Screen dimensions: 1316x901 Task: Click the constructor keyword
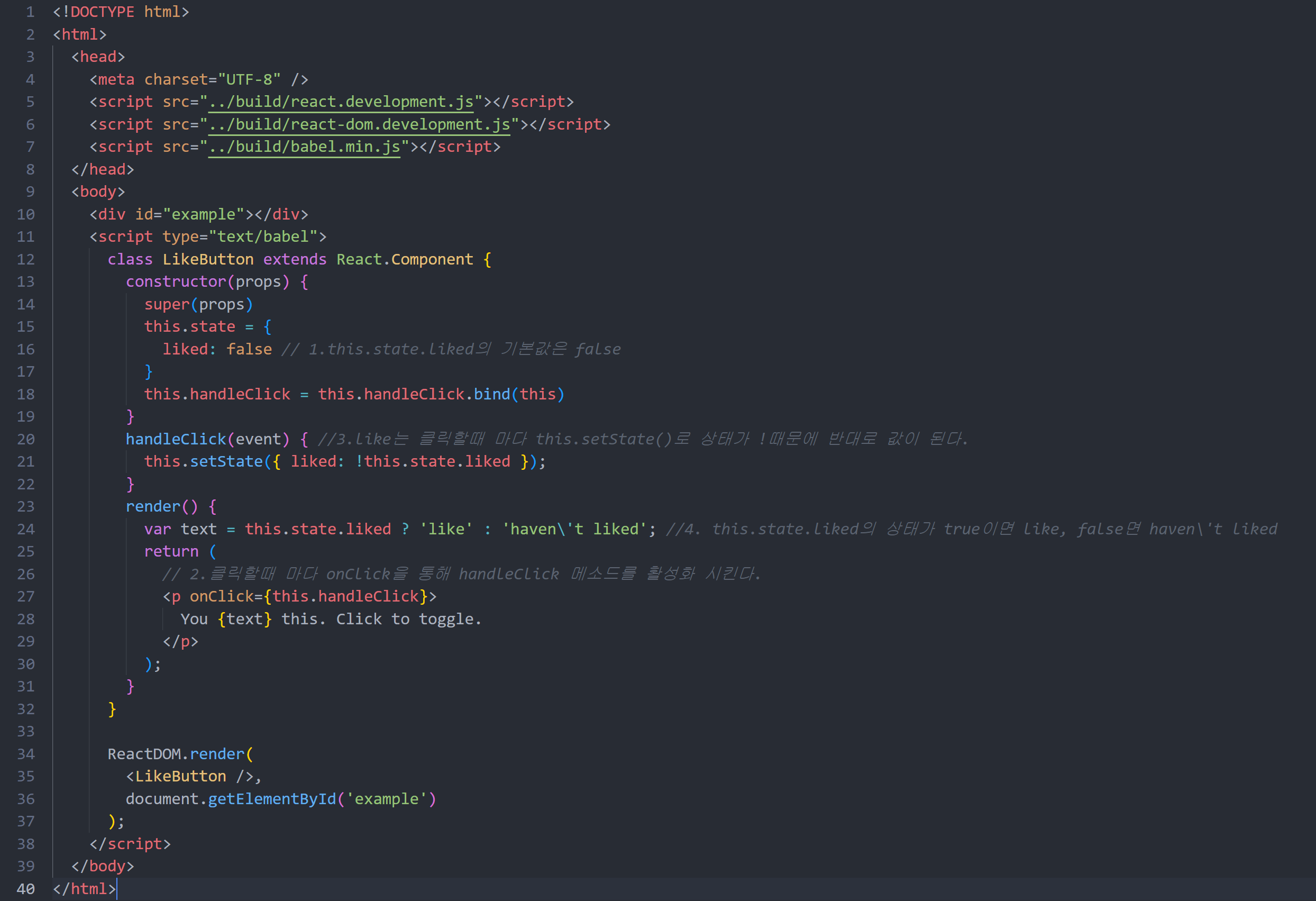[176, 282]
